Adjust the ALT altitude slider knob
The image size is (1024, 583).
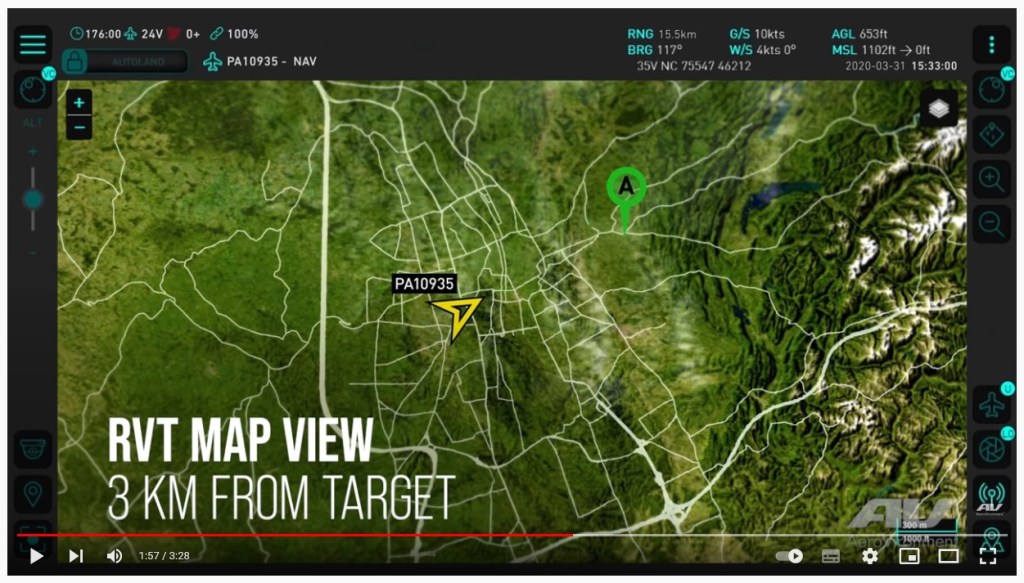click(x=33, y=199)
